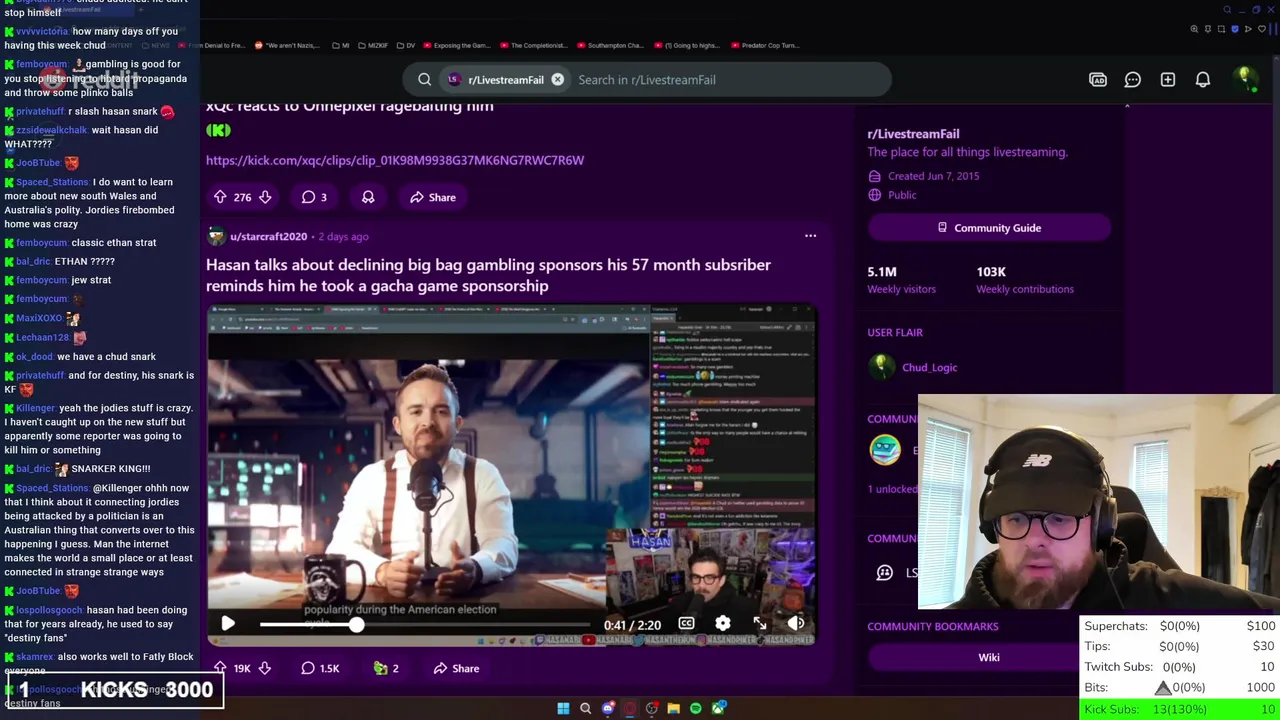The image size is (1280, 720).
Task: Mute the video with the volume icon
Action: click(x=796, y=623)
